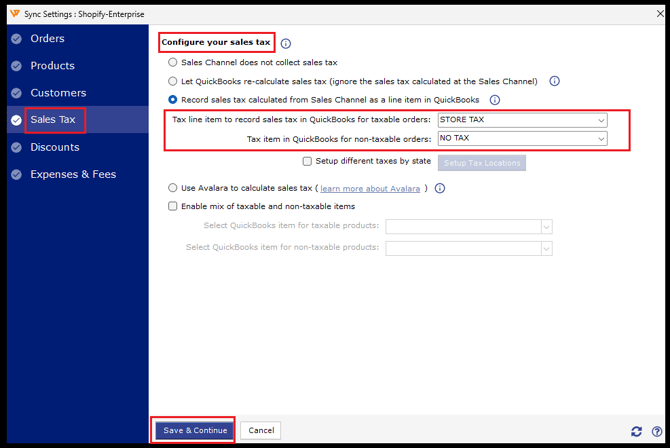The width and height of the screenshot is (670, 448).
Task: Click info icon next to Record sales tax option
Action: [x=494, y=100]
